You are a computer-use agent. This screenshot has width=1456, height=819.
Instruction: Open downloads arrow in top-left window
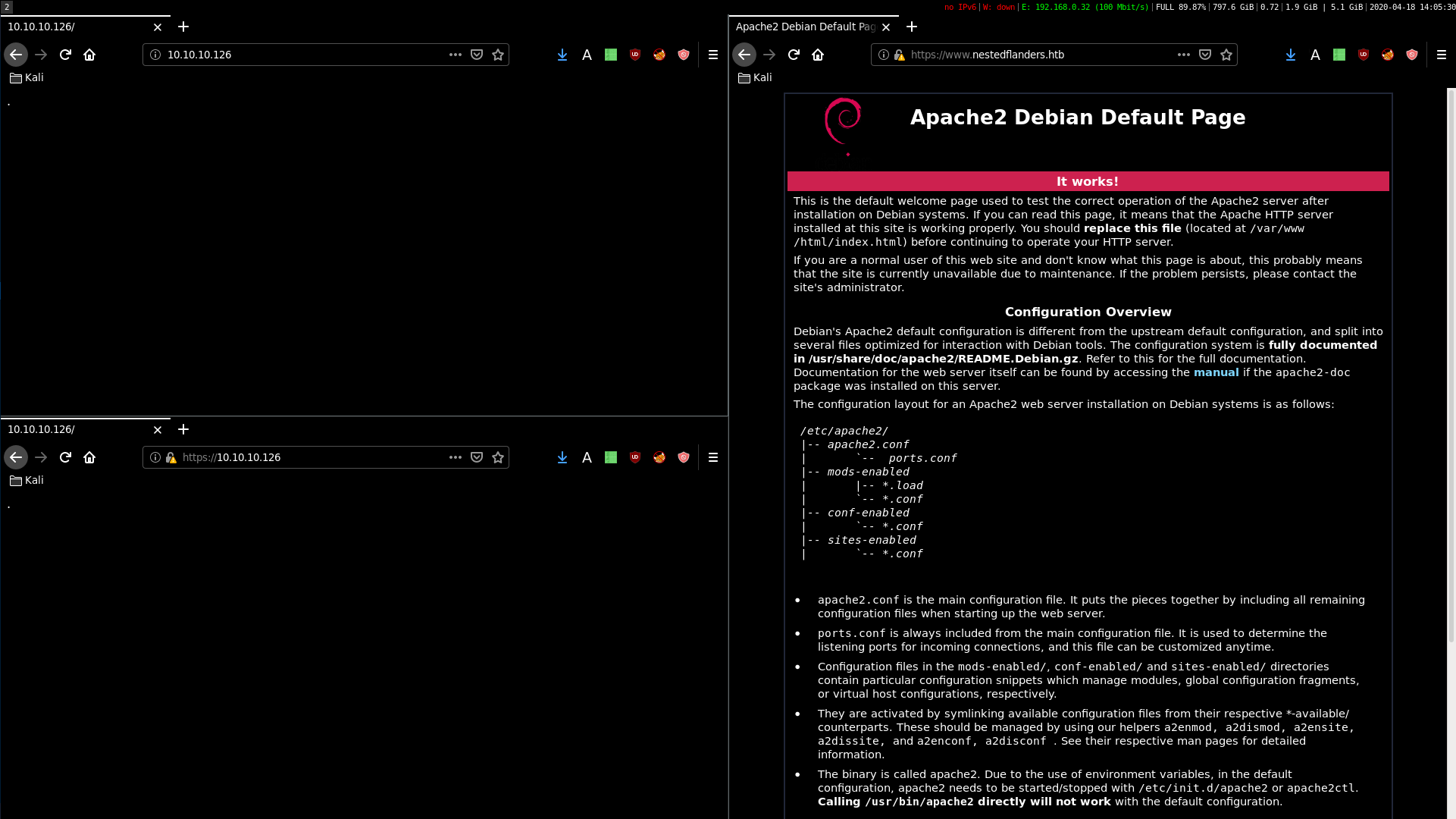(562, 55)
